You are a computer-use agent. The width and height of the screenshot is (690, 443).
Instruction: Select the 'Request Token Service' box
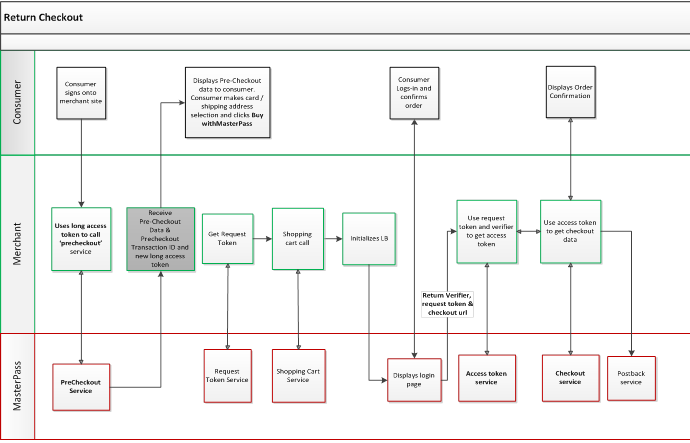(x=228, y=376)
